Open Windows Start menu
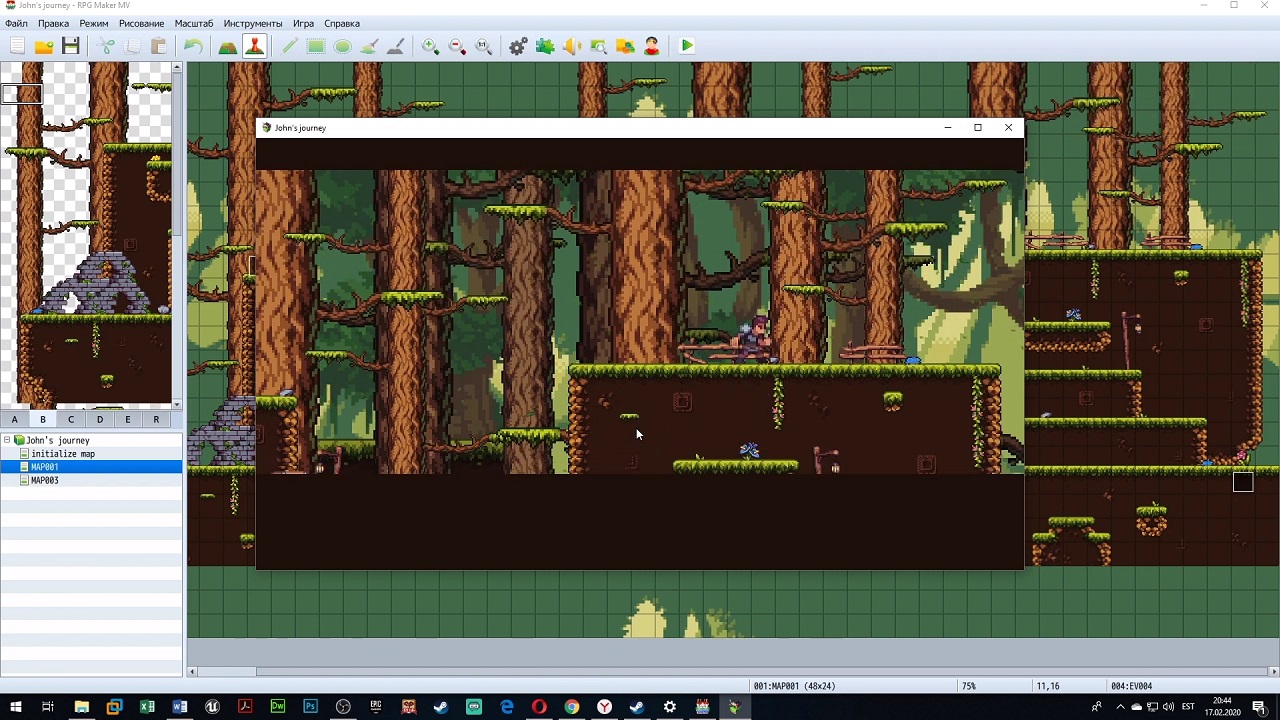 point(15,707)
